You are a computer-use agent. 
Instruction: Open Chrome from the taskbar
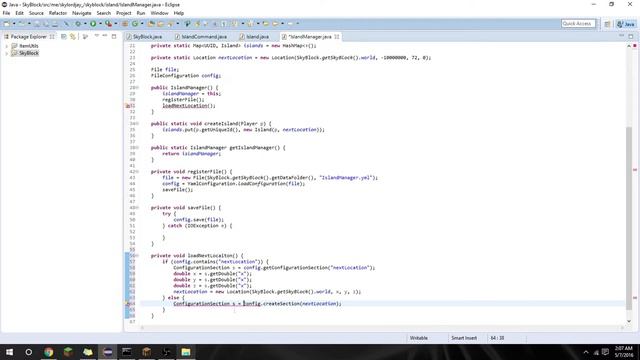tap(49, 352)
